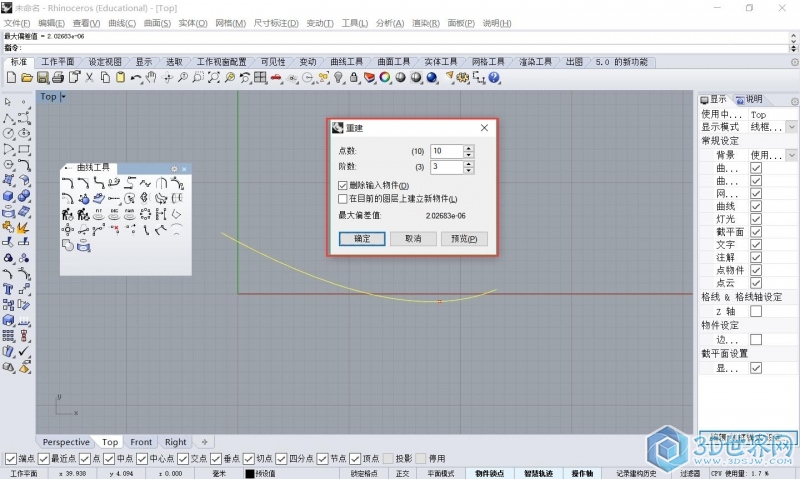Click the New file icon in standard toolbar
Image resolution: width=800 pixels, height=479 pixels.
(x=11, y=78)
